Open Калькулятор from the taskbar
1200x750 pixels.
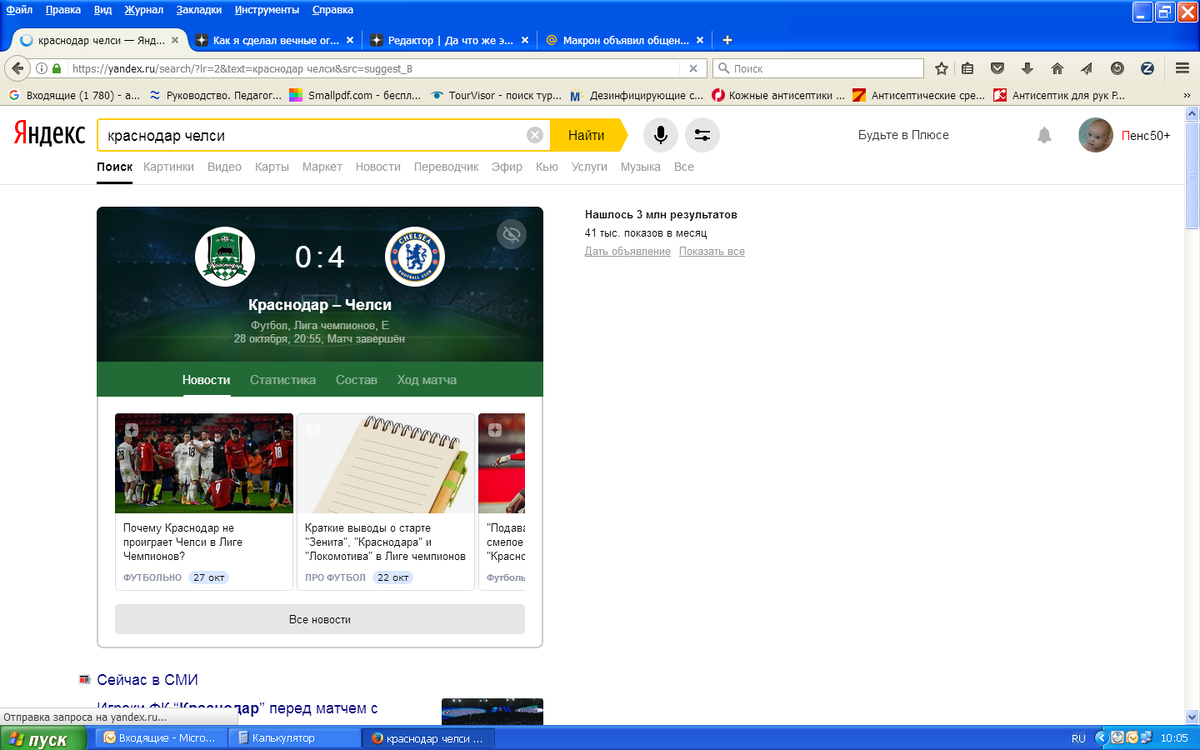(x=294, y=738)
